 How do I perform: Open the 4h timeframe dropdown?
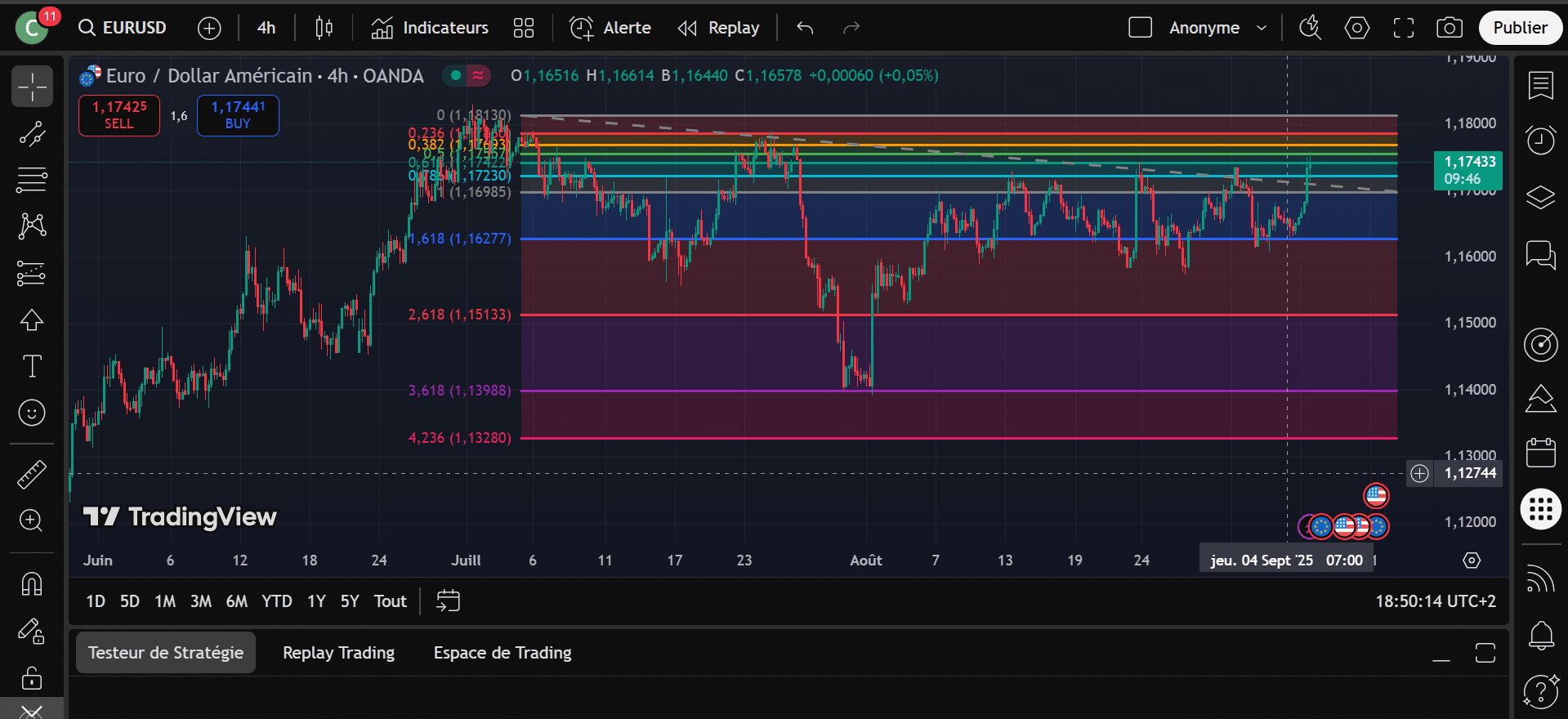[x=266, y=28]
